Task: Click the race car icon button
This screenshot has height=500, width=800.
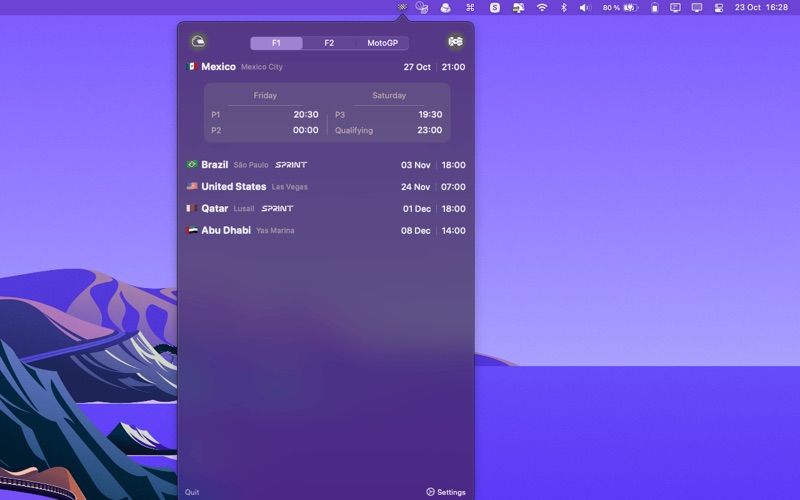Action: [455, 42]
